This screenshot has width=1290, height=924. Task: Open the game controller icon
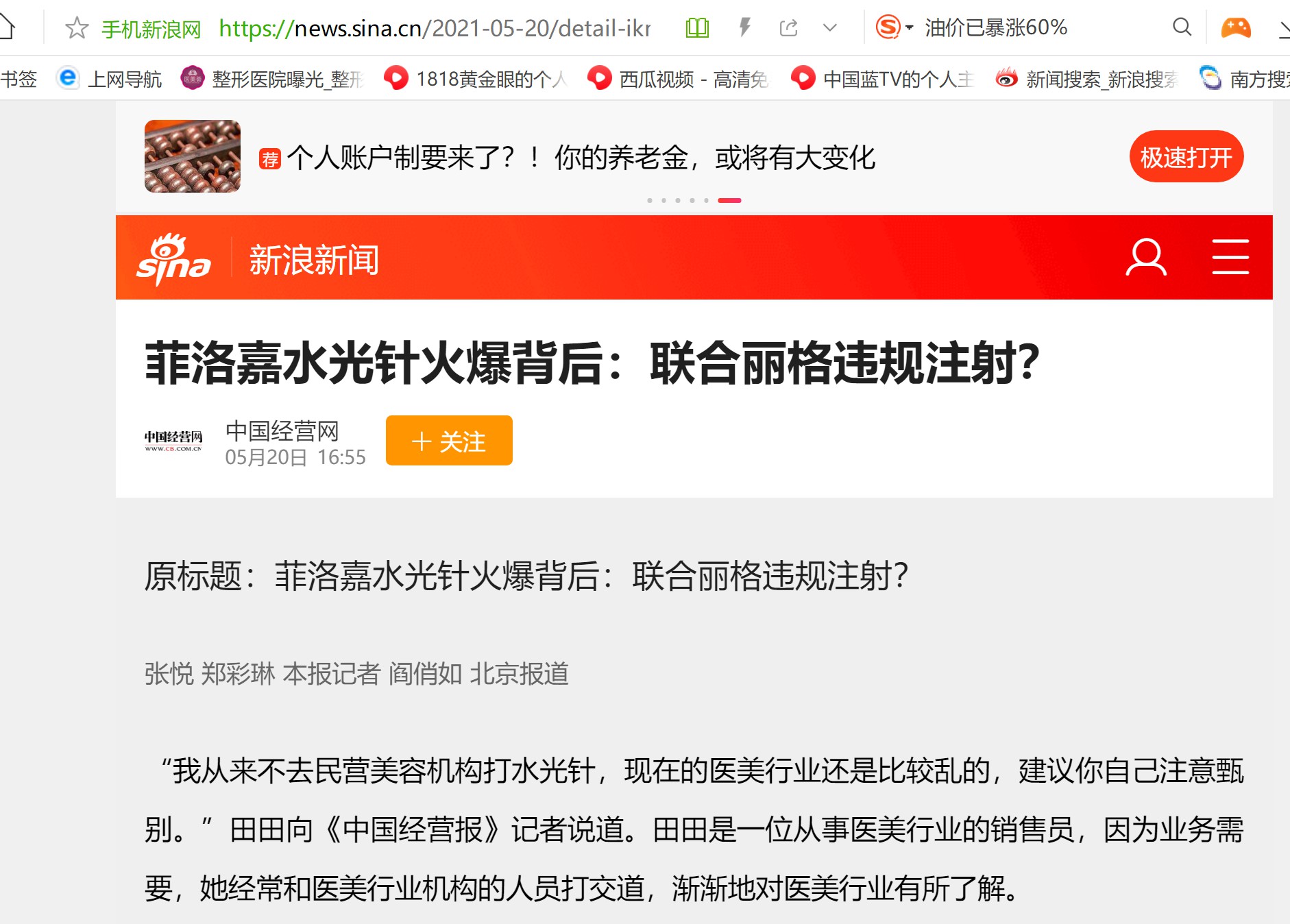1236,27
